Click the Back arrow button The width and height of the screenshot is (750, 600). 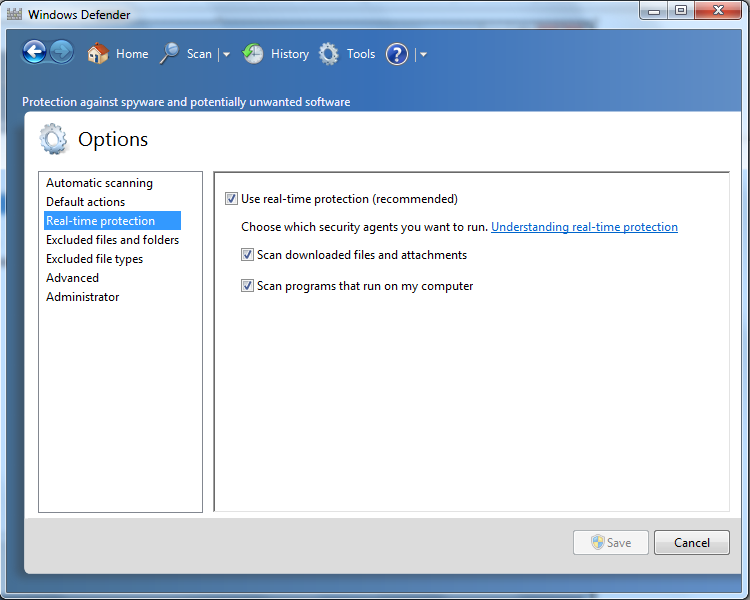click(x=34, y=52)
